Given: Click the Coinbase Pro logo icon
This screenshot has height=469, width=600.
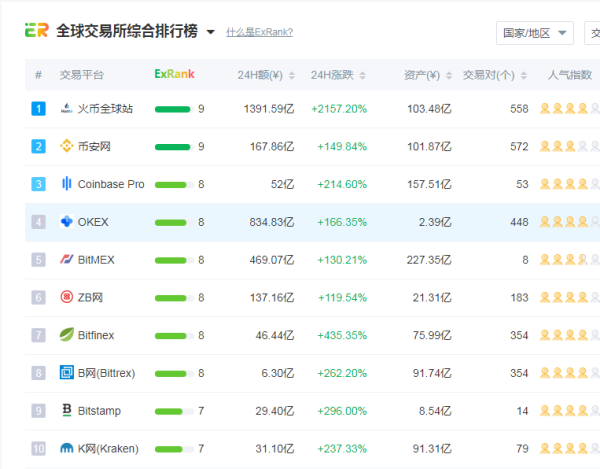Looking at the screenshot, I should (67, 184).
